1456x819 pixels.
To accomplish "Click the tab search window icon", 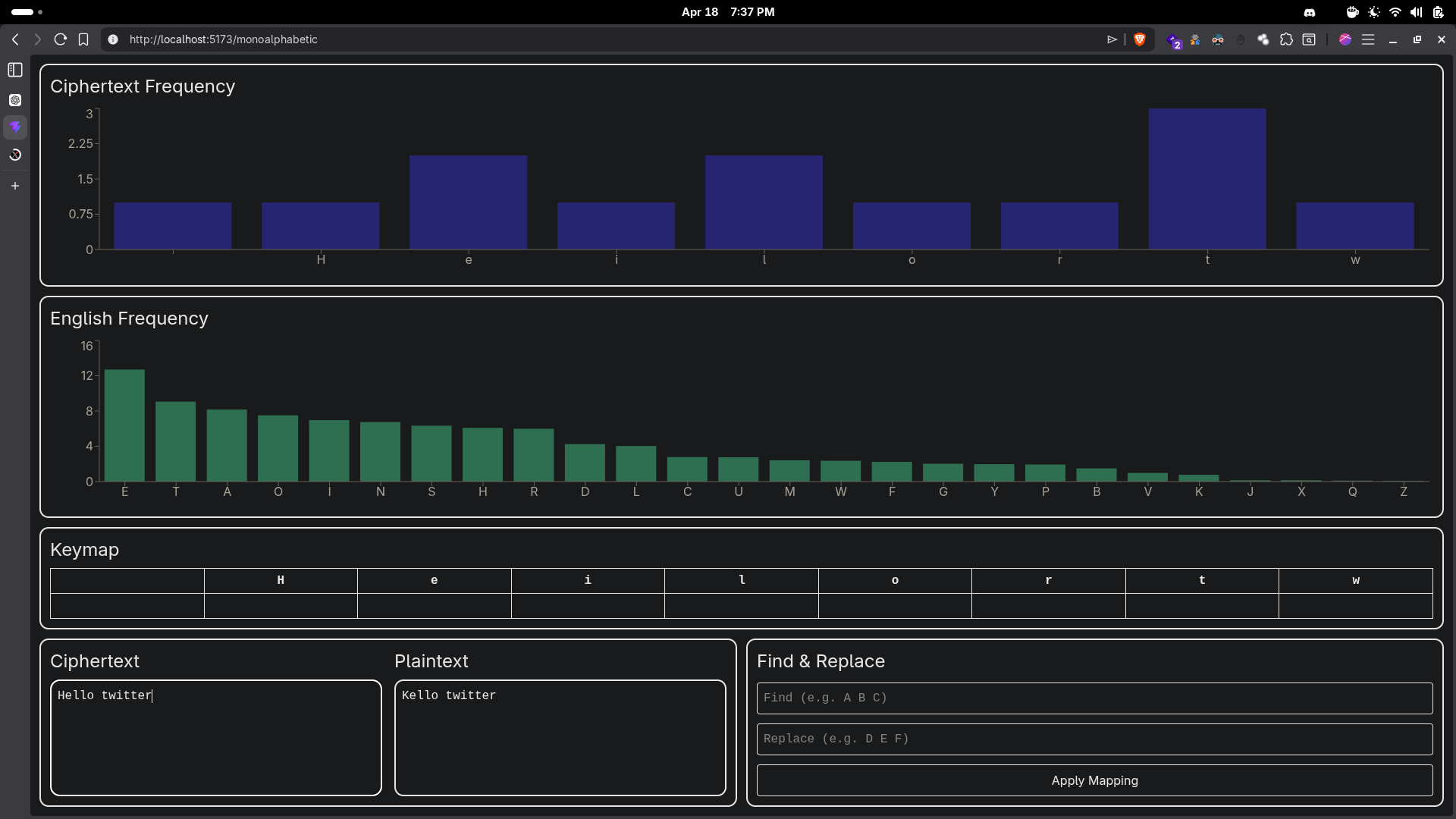I will [1309, 39].
